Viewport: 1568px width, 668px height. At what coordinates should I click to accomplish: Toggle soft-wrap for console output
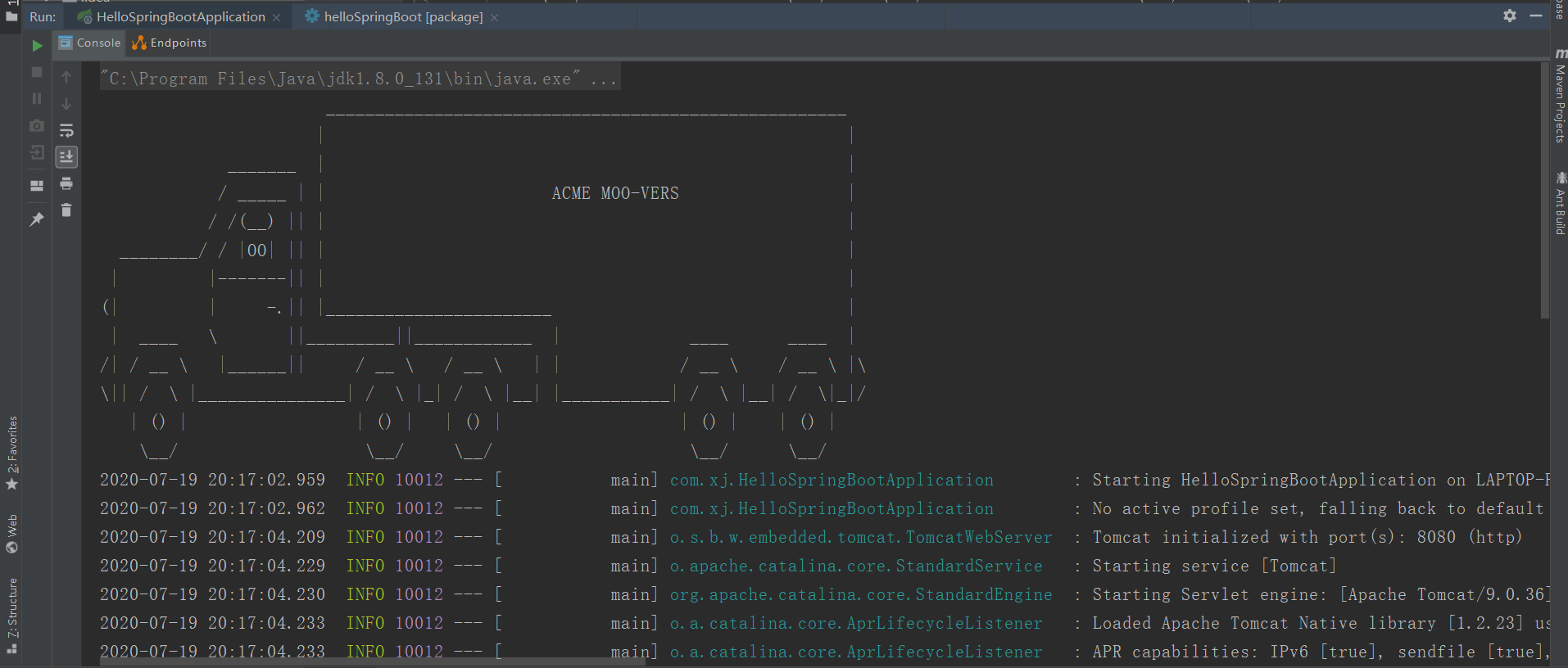66,130
